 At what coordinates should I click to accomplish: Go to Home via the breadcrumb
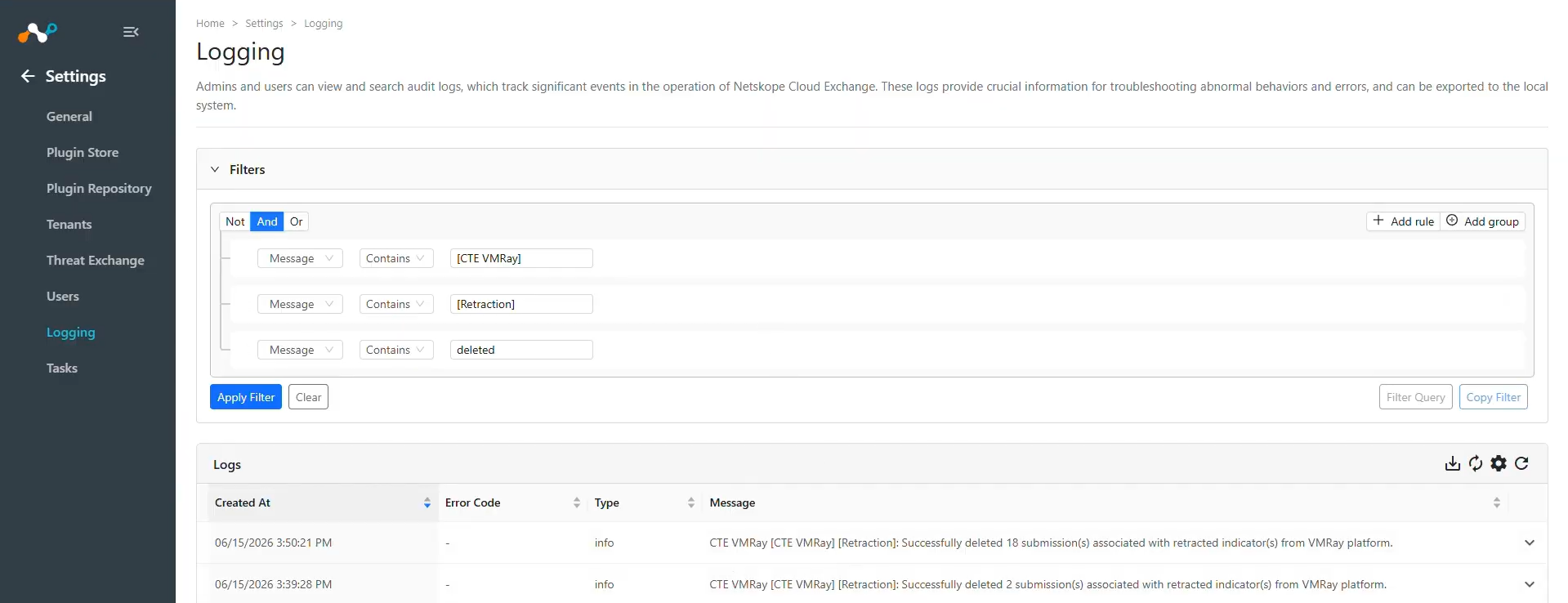tap(210, 24)
